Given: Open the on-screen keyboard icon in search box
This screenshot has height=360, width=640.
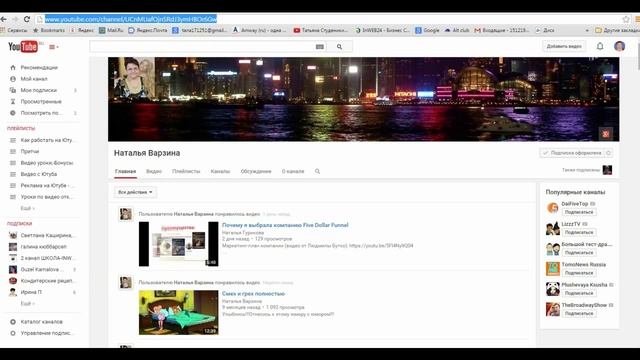Looking at the screenshot, I should click(x=320, y=47).
